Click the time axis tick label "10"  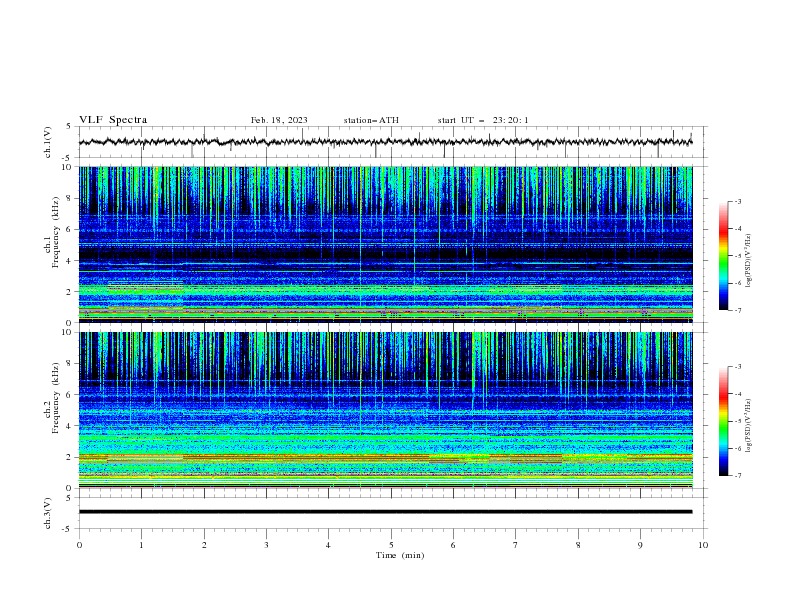(703, 545)
